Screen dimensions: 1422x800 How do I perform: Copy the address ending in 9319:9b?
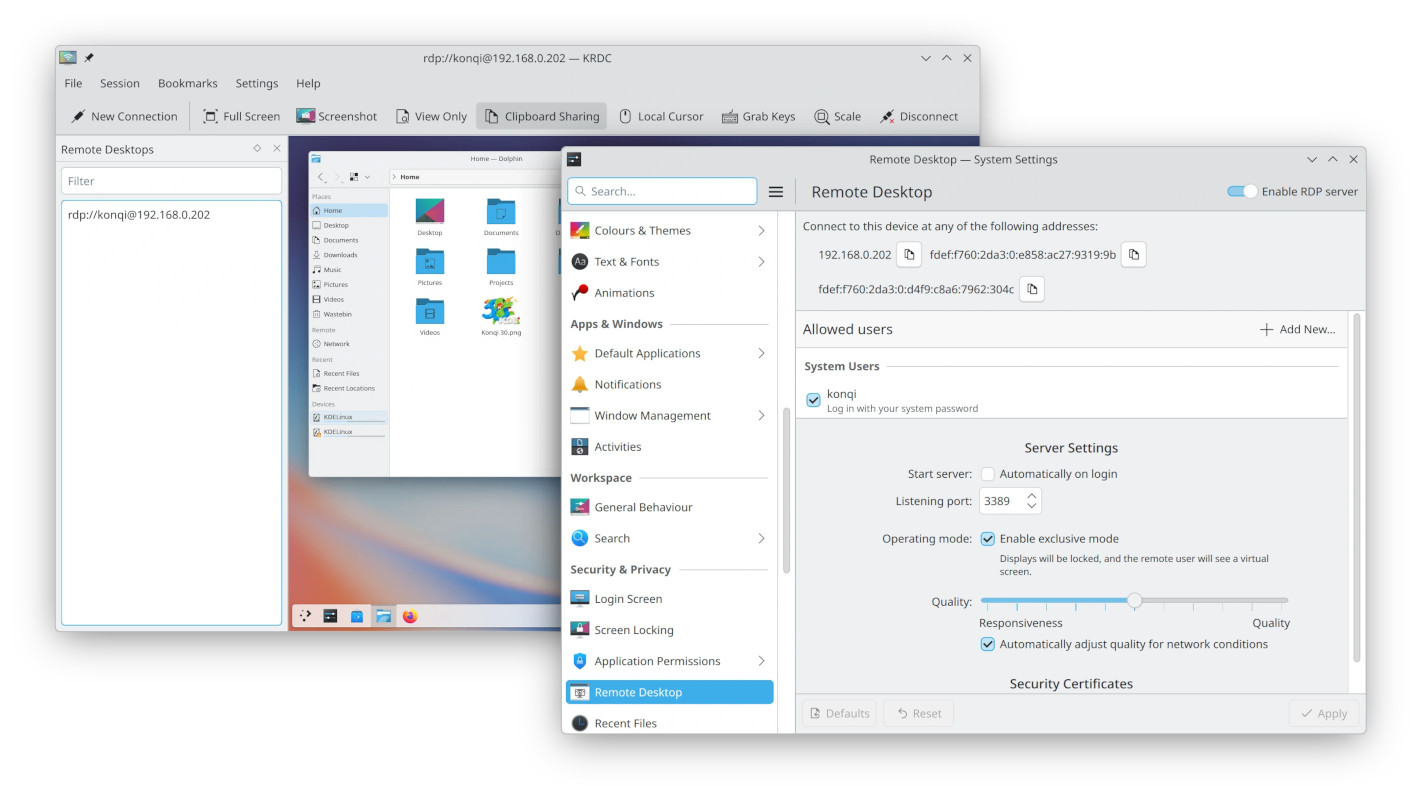click(1133, 255)
